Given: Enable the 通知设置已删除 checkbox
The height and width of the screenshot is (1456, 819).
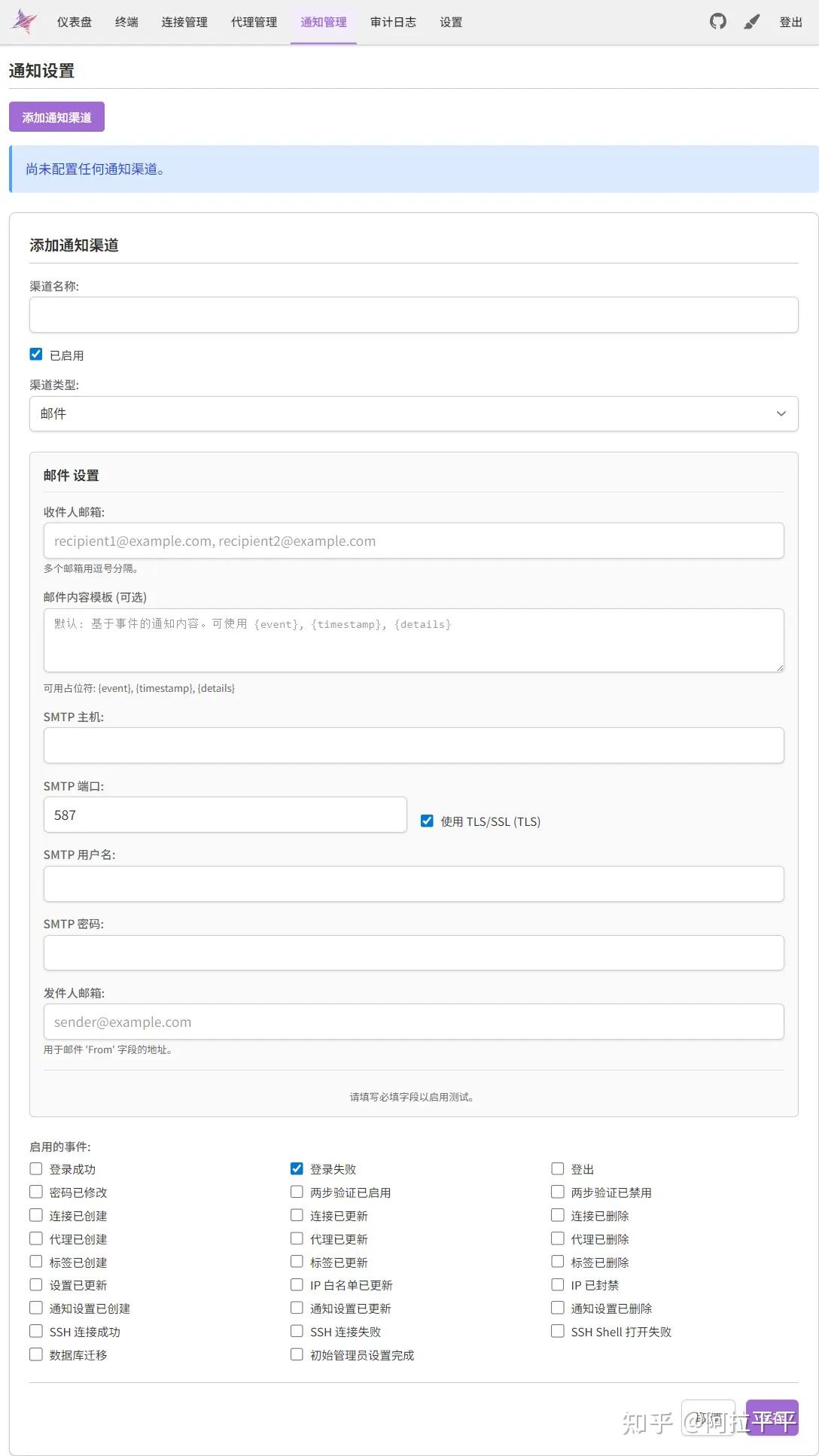Looking at the screenshot, I should pos(558,1308).
